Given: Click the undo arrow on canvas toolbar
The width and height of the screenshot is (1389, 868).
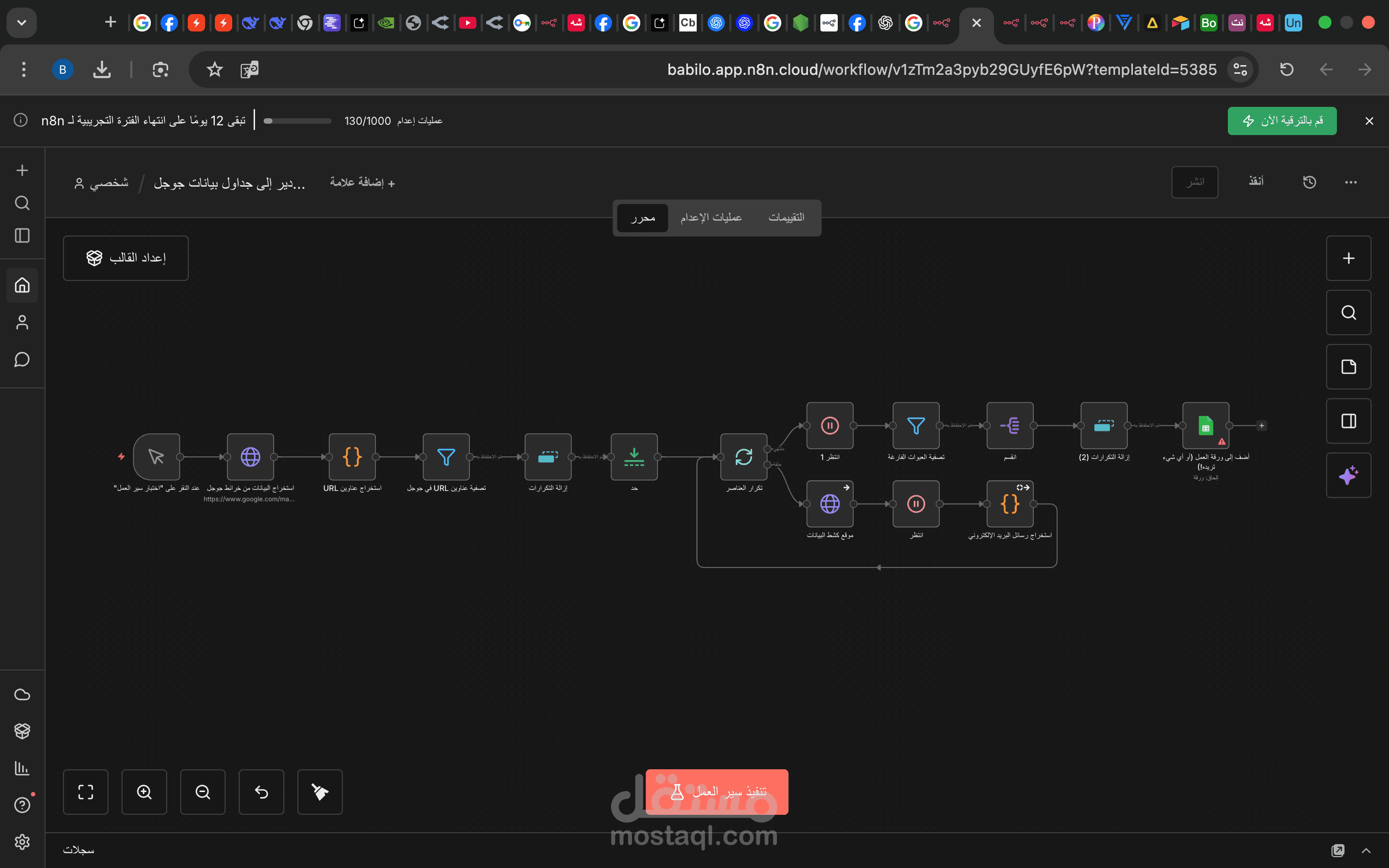Looking at the screenshot, I should [x=261, y=792].
